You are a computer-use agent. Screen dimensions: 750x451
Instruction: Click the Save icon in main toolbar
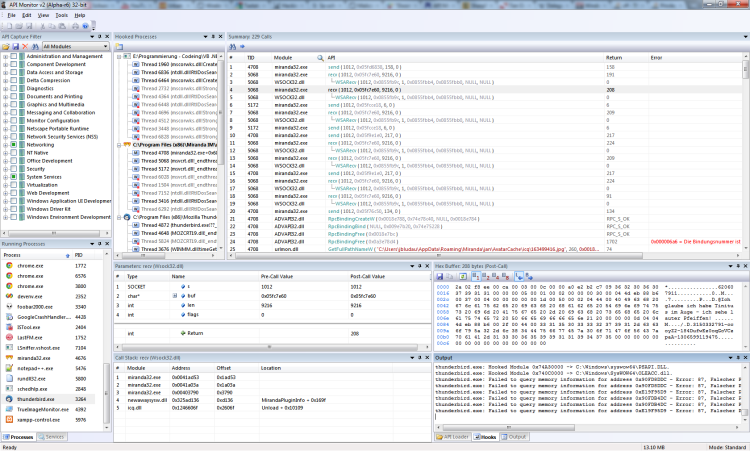pos(29,26)
